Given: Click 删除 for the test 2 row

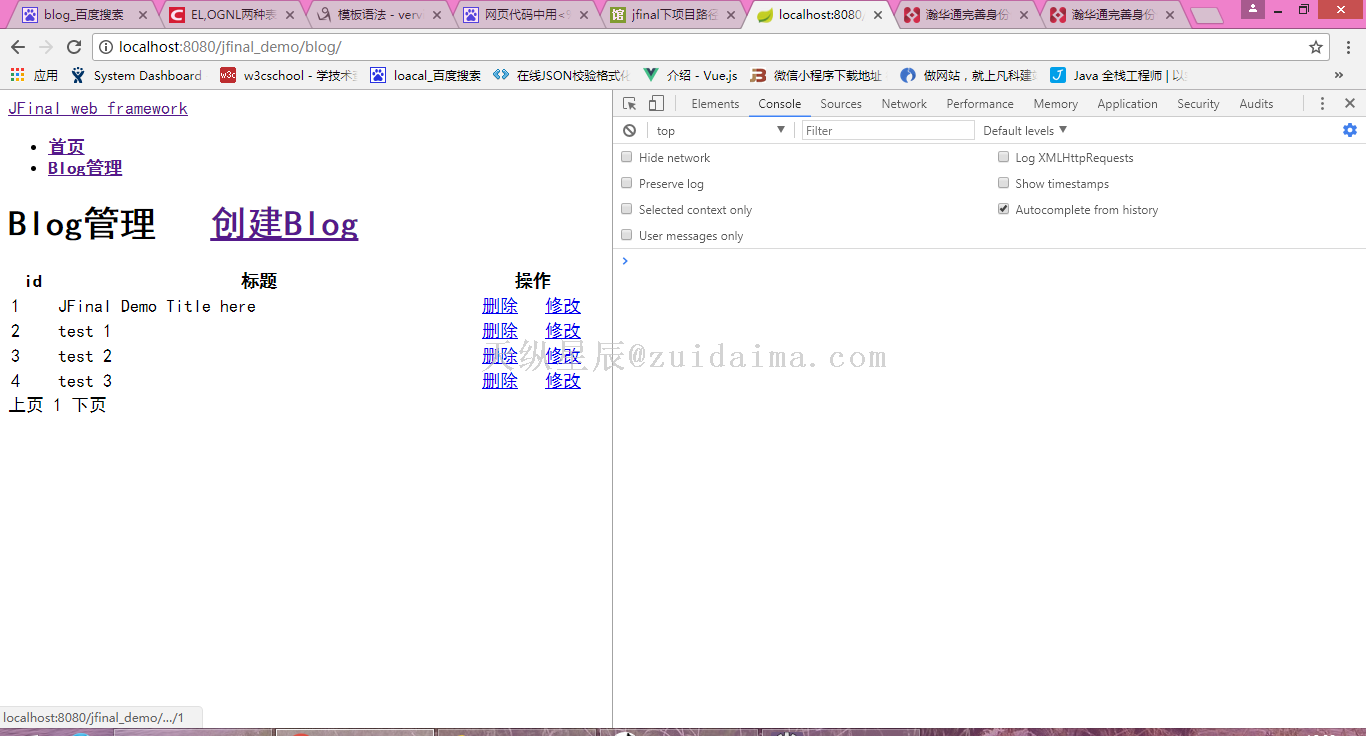Looking at the screenshot, I should pos(500,356).
